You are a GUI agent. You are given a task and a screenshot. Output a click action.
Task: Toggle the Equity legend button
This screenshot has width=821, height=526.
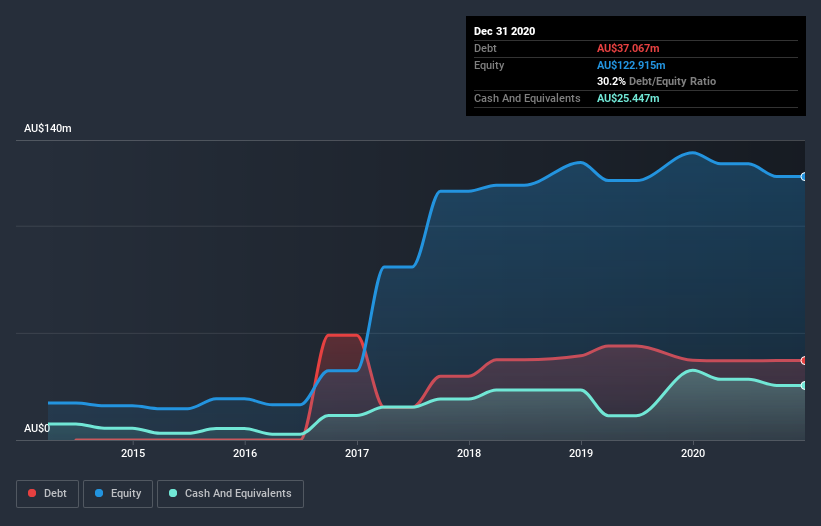[118, 494]
